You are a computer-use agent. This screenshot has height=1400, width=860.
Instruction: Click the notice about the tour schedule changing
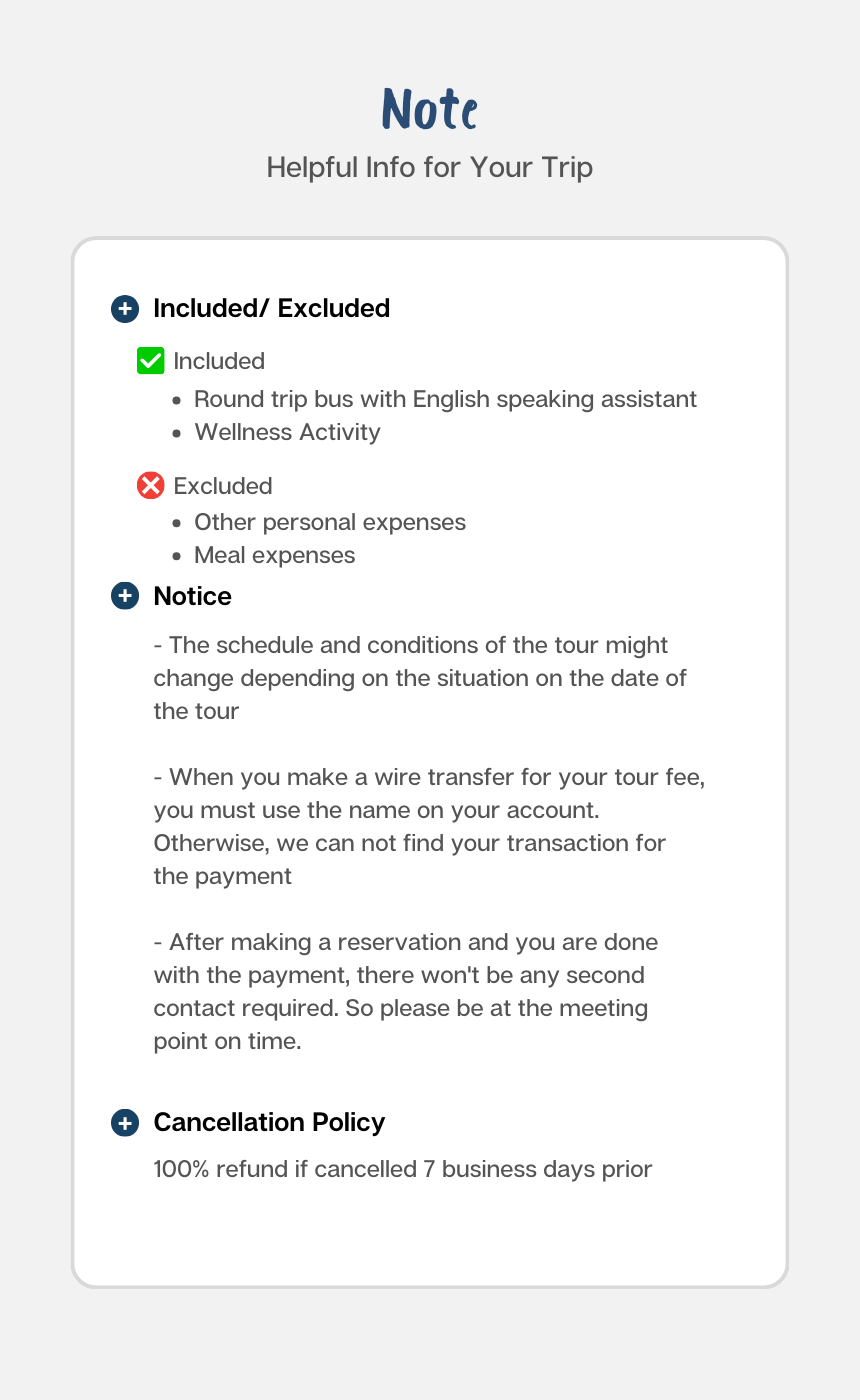pyautogui.click(x=420, y=678)
